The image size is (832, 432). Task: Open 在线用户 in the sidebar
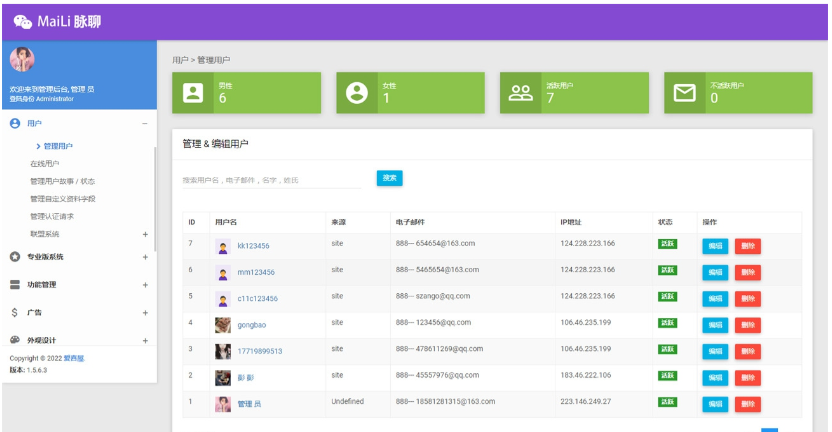point(45,164)
